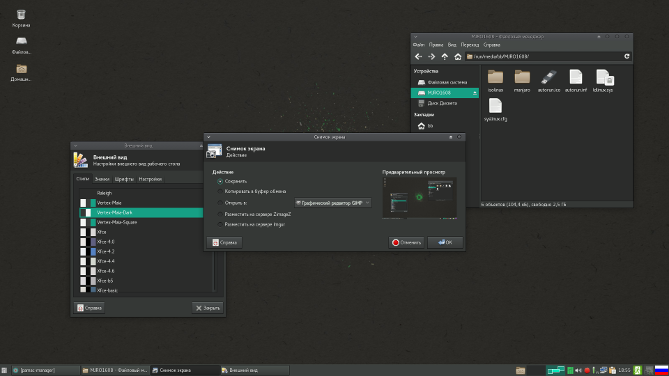Switch to the Настройки tab
Image resolution: width=669 pixels, height=376 pixels.
[x=150, y=179]
